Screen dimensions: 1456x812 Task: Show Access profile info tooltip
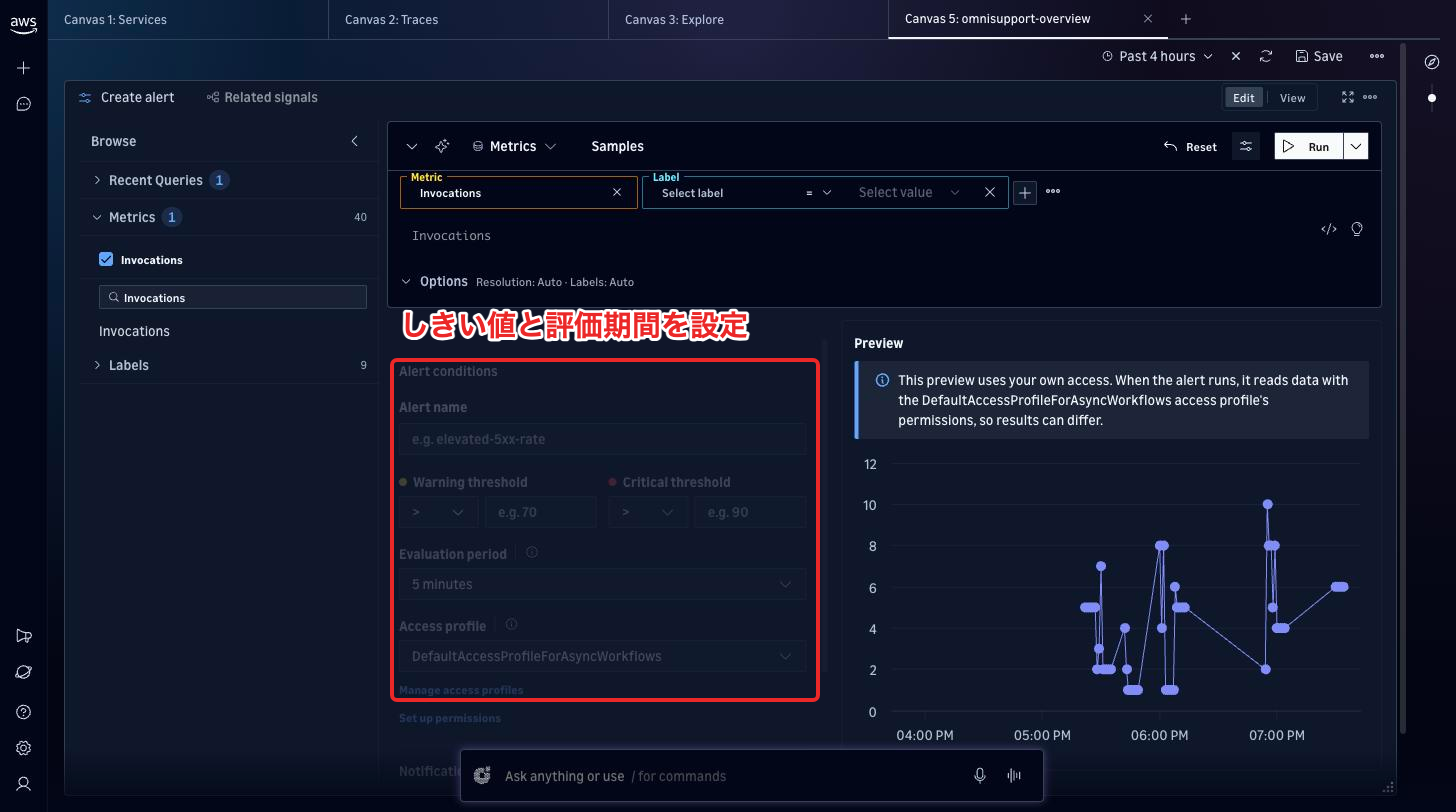coord(511,624)
